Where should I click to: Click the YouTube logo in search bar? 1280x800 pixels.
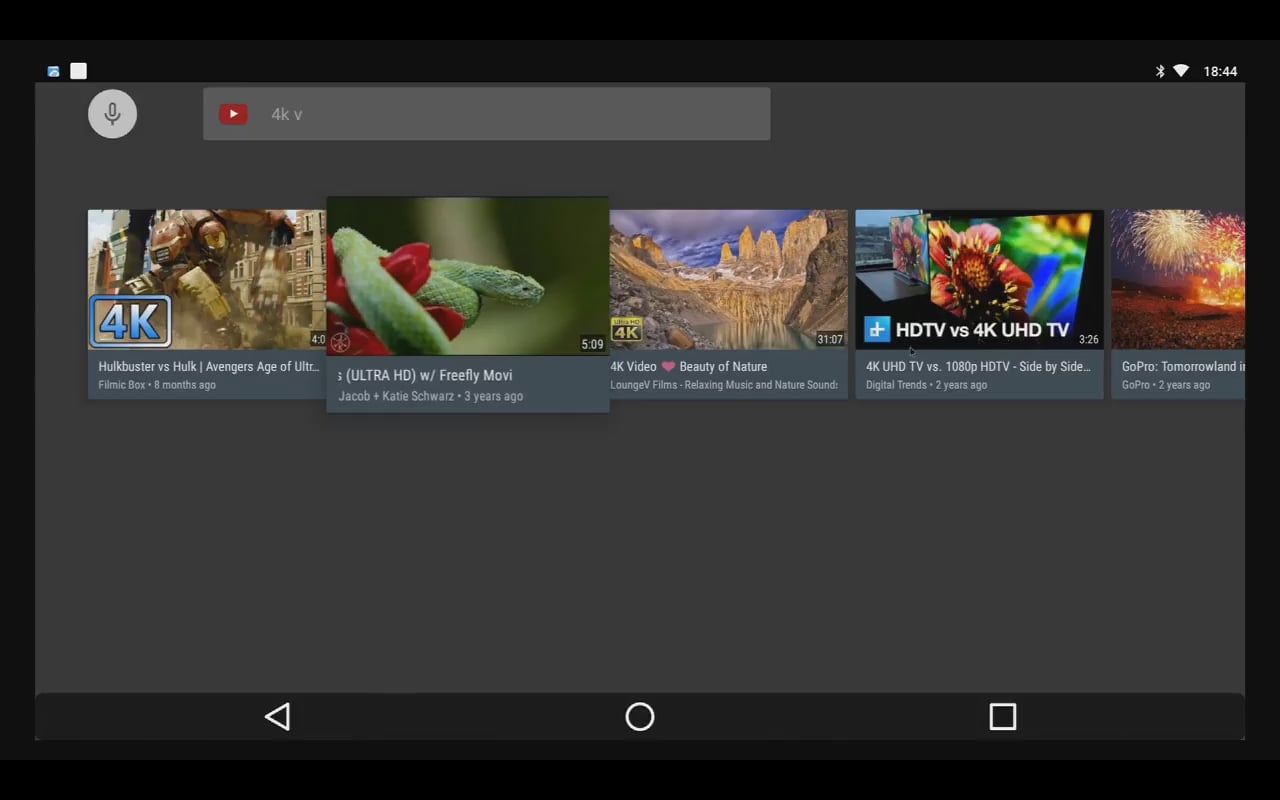tap(233, 114)
